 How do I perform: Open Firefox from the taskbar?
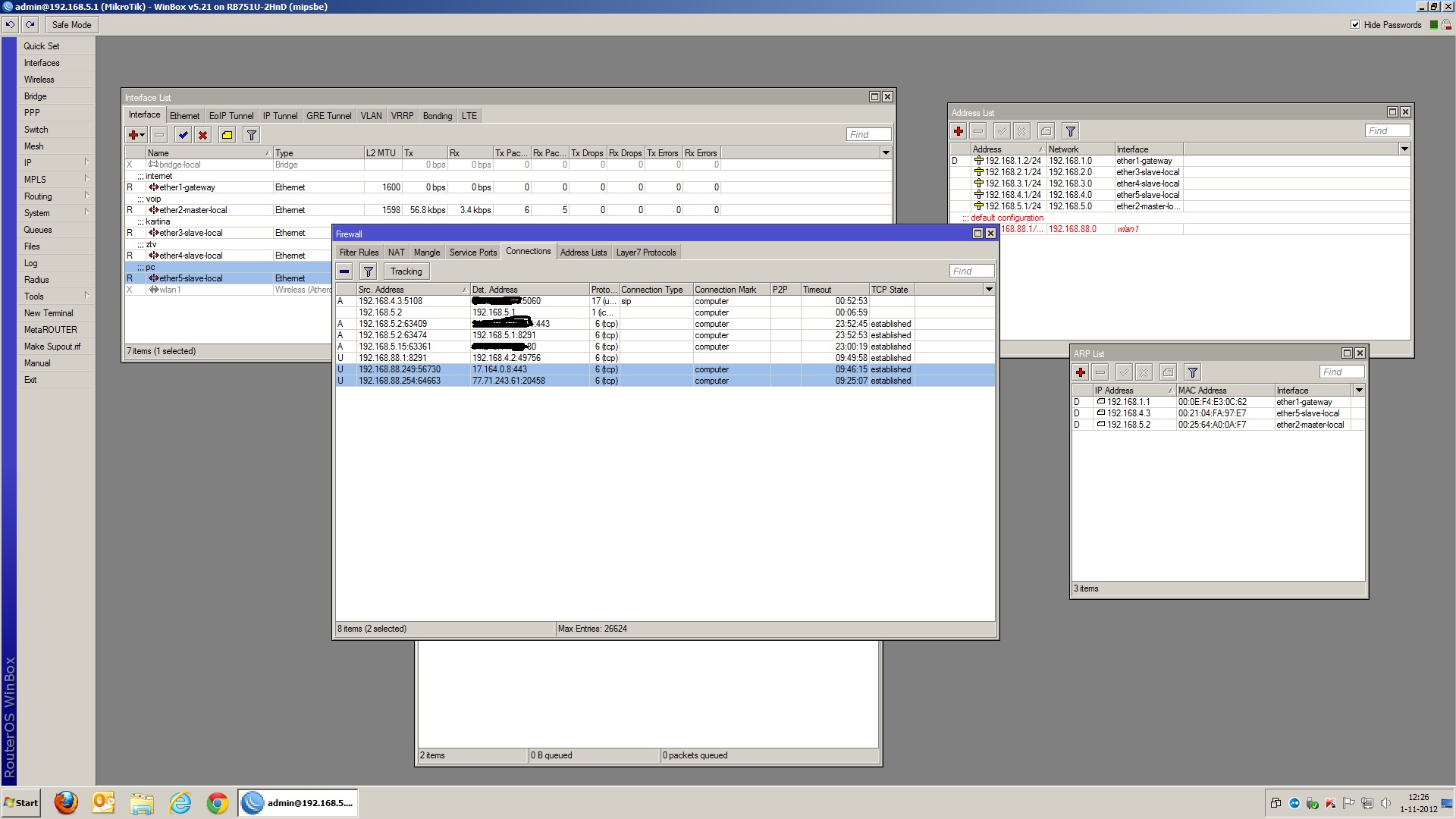pyautogui.click(x=66, y=802)
